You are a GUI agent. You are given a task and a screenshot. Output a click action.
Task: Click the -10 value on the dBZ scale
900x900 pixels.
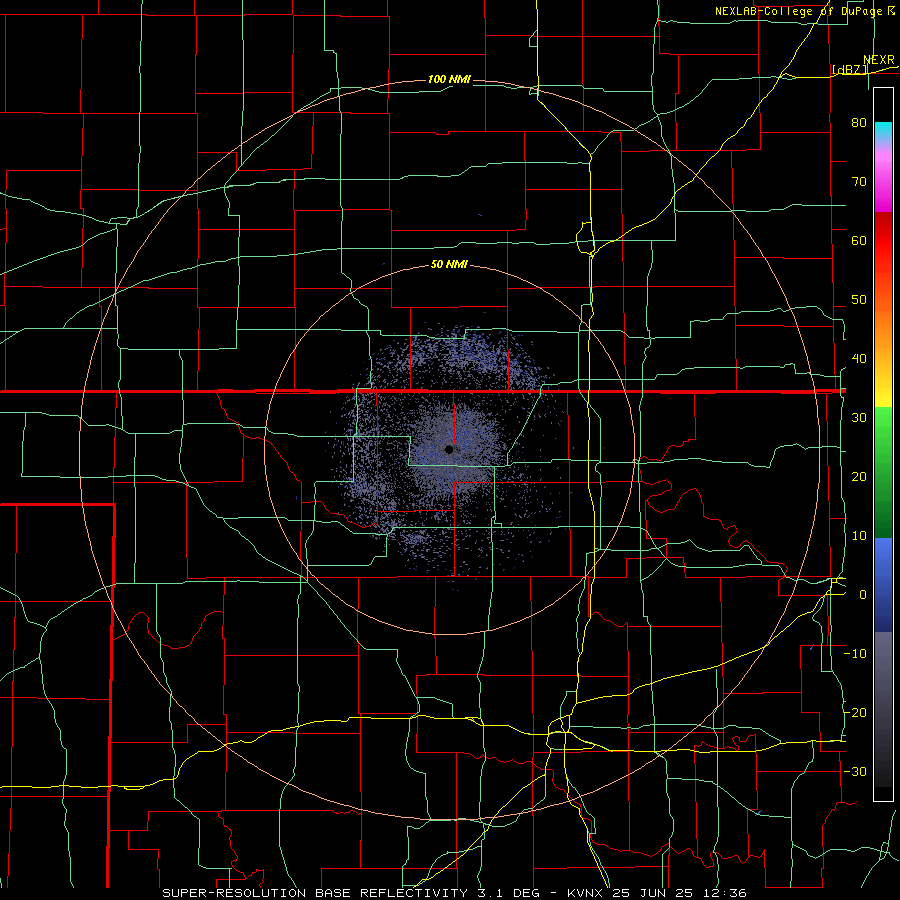855,654
